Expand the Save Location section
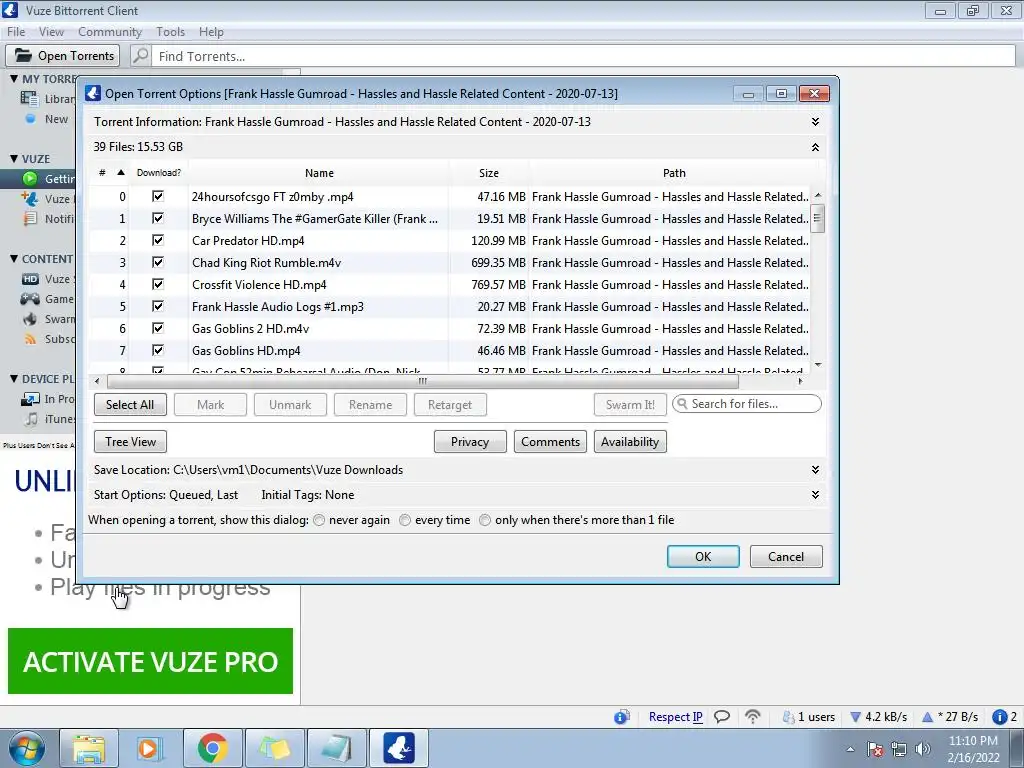The image size is (1024, 768). (815, 470)
